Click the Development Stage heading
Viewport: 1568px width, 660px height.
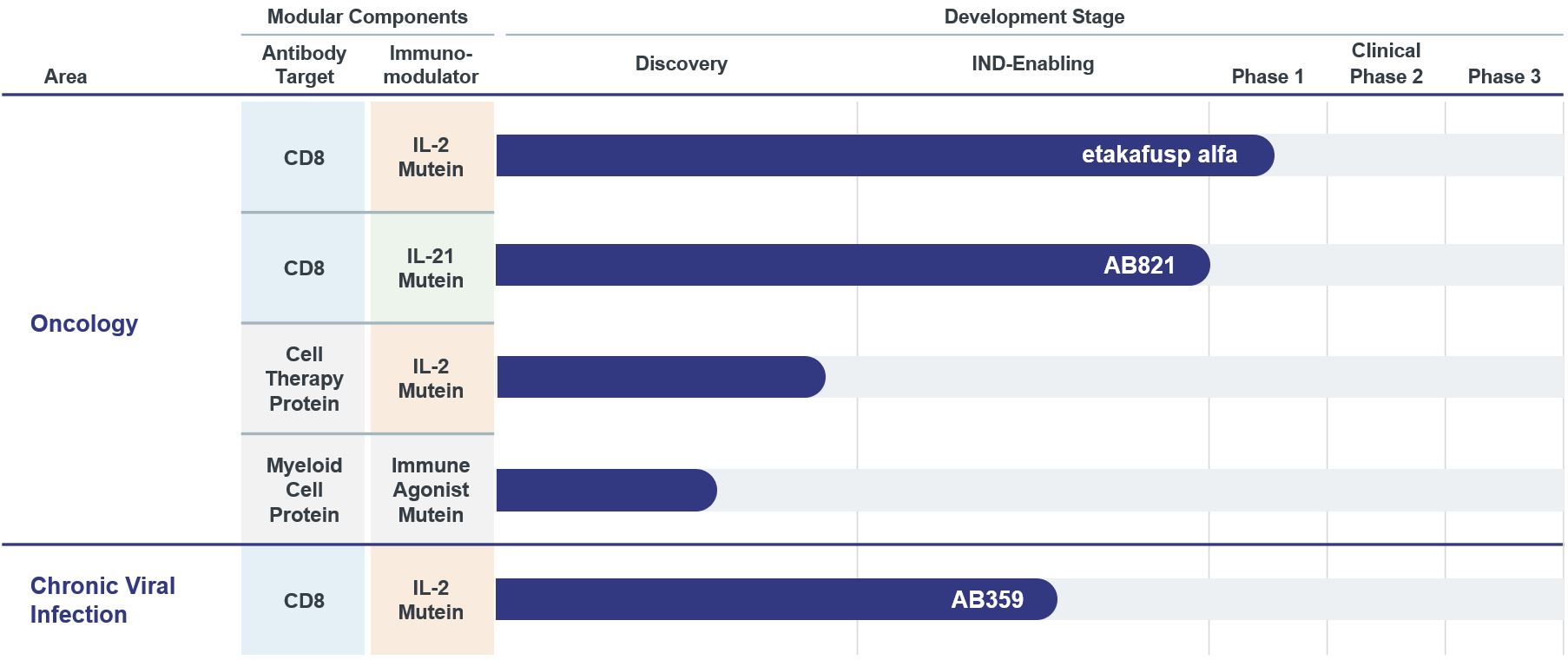(1034, 16)
